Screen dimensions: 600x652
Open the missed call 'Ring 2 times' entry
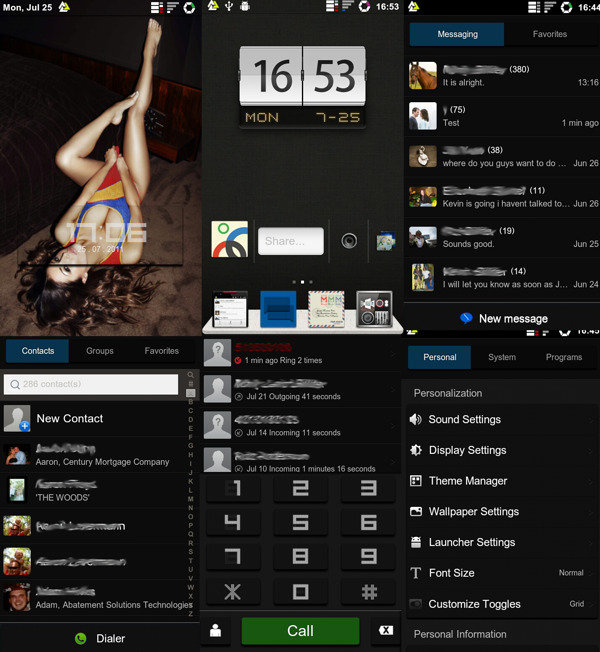pyautogui.click(x=301, y=353)
